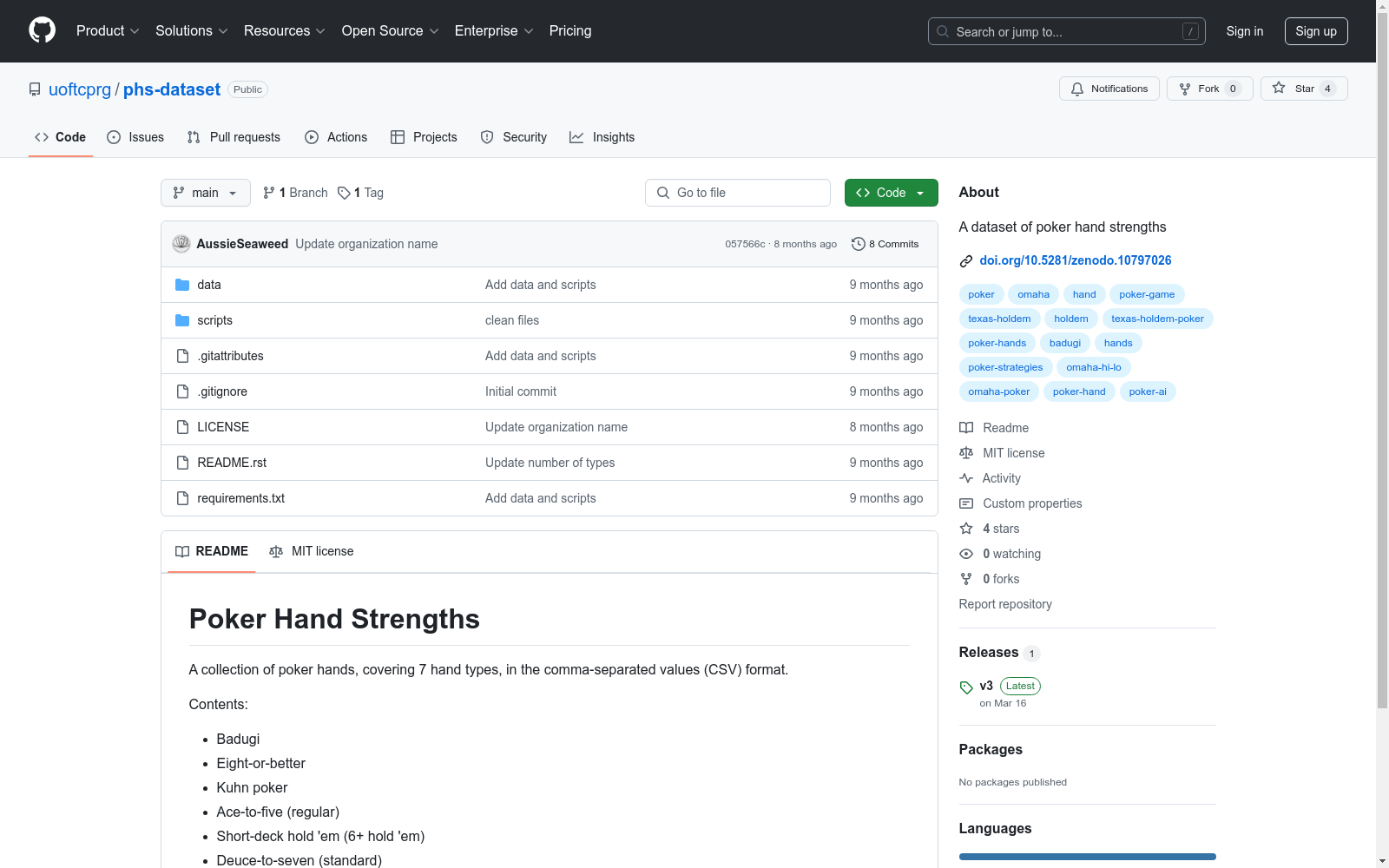The height and width of the screenshot is (868, 1389).
Task: Click the Notifications bell icon
Action: [1077, 89]
